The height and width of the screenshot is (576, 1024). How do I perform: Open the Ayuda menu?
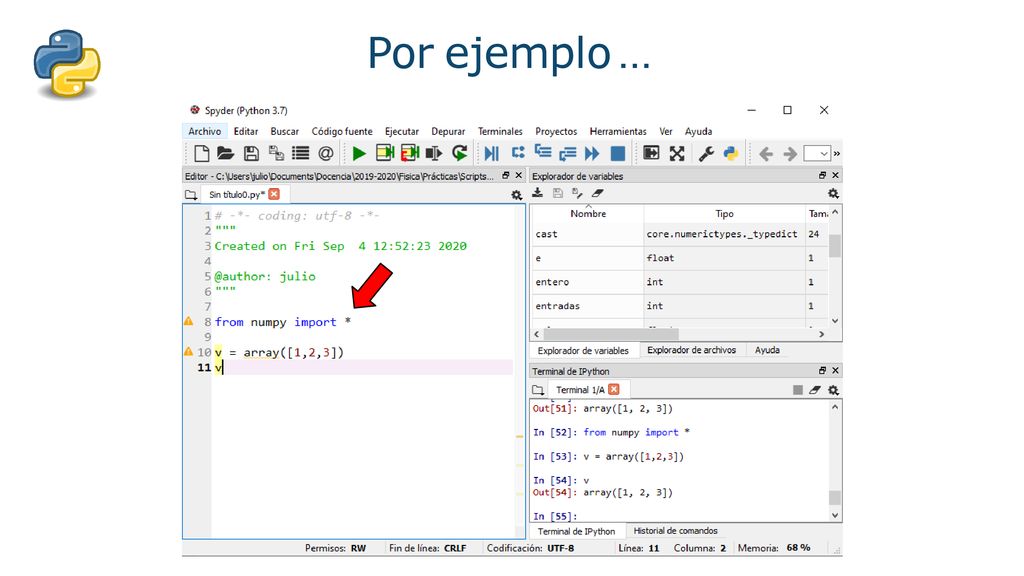pos(698,131)
